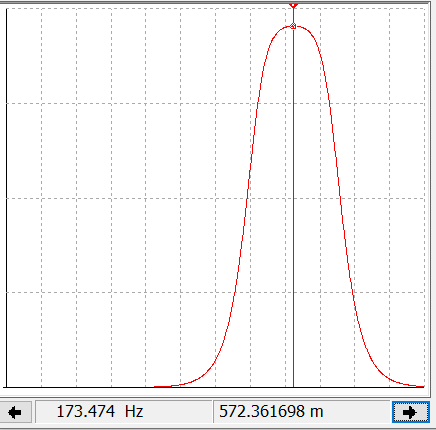This screenshot has height=430, width=436.
Task: Click the vertical red cursor line
Action: pyautogui.click(x=293, y=207)
